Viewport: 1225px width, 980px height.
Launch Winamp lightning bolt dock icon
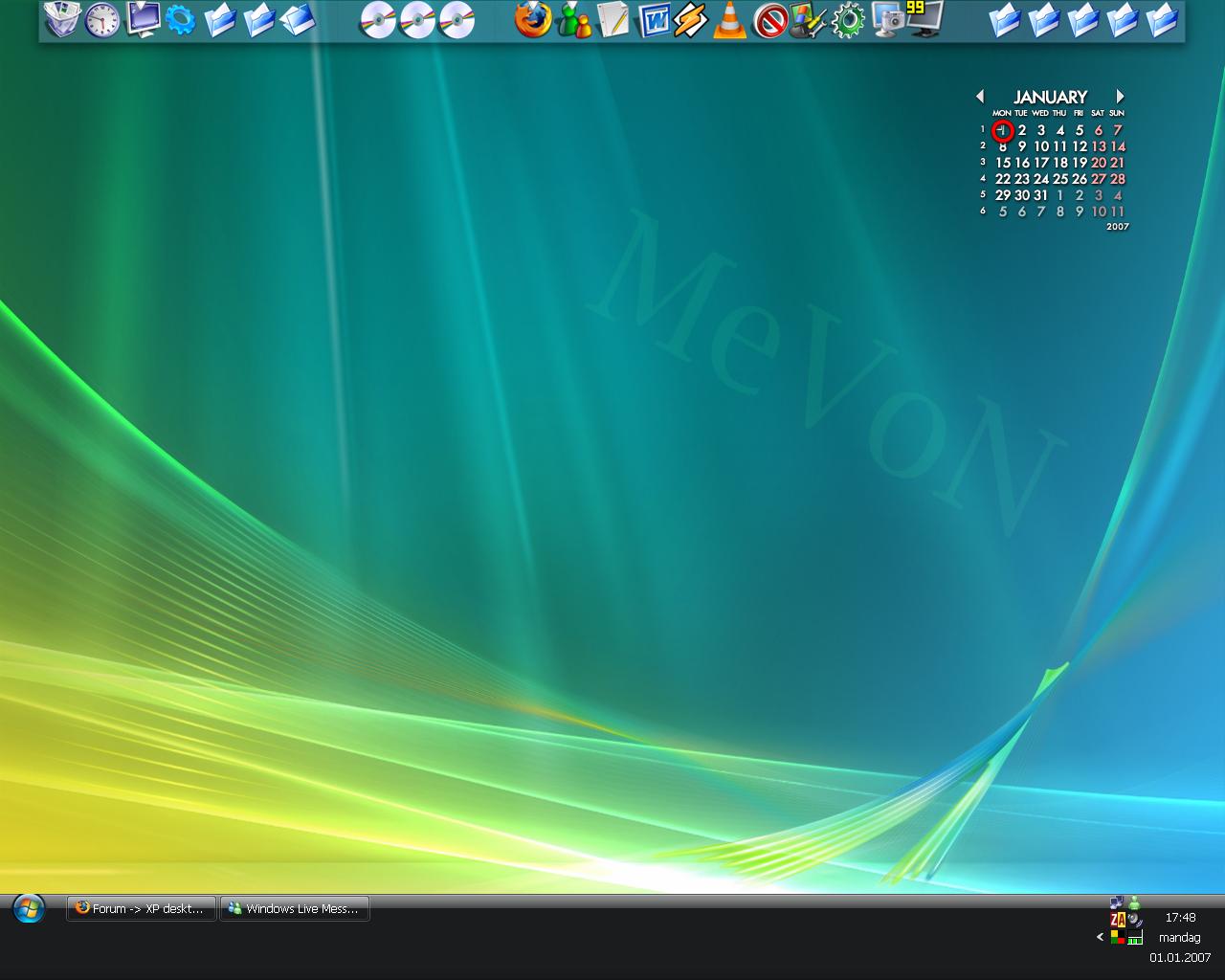click(x=690, y=20)
